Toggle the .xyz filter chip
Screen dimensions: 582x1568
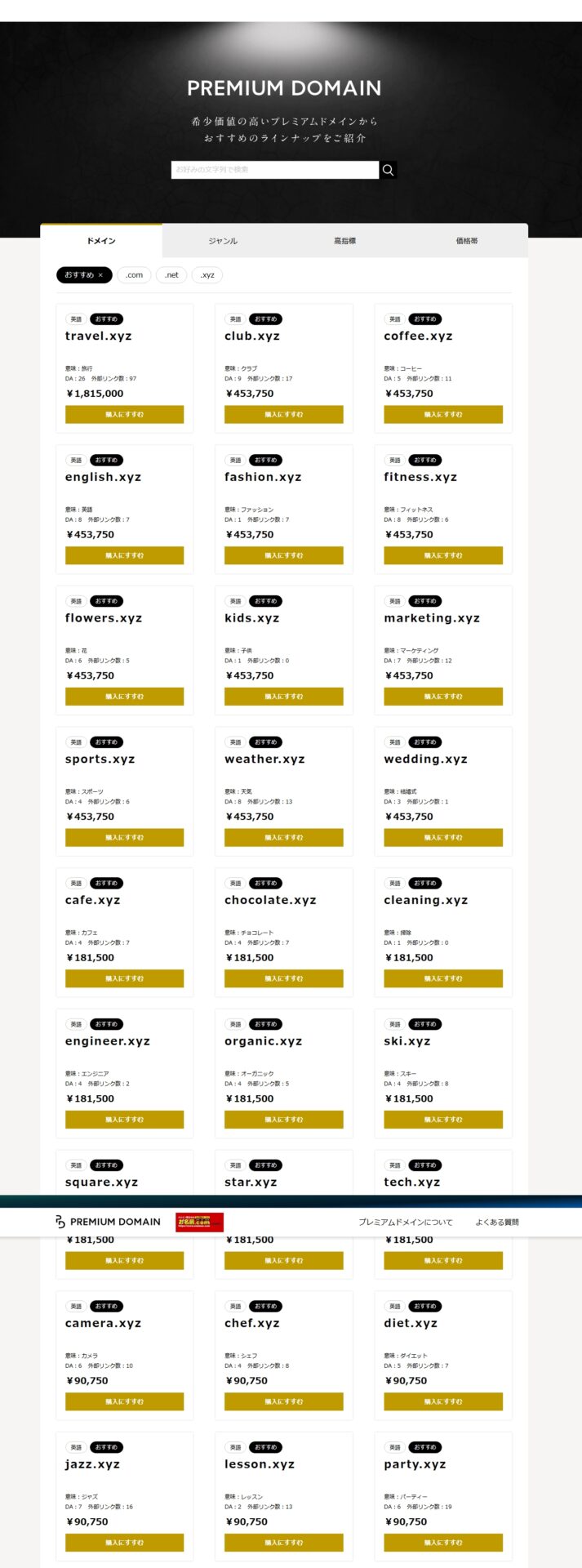coord(207,275)
